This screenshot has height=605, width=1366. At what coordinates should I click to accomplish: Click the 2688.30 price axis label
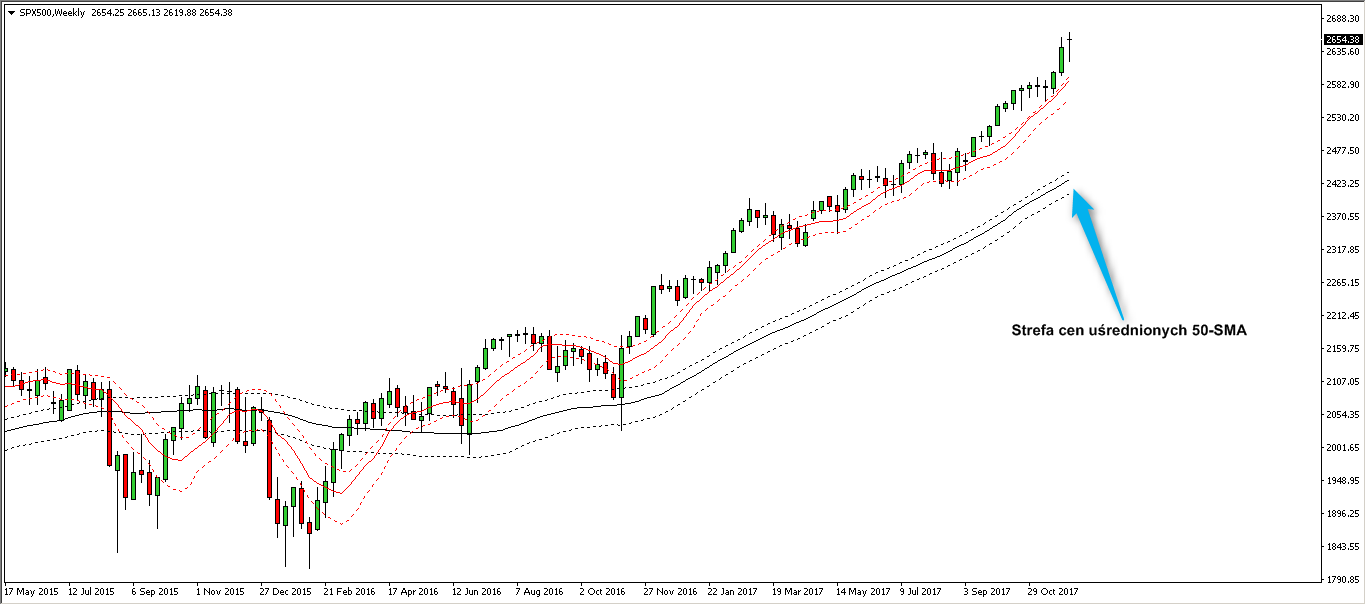click(1341, 19)
